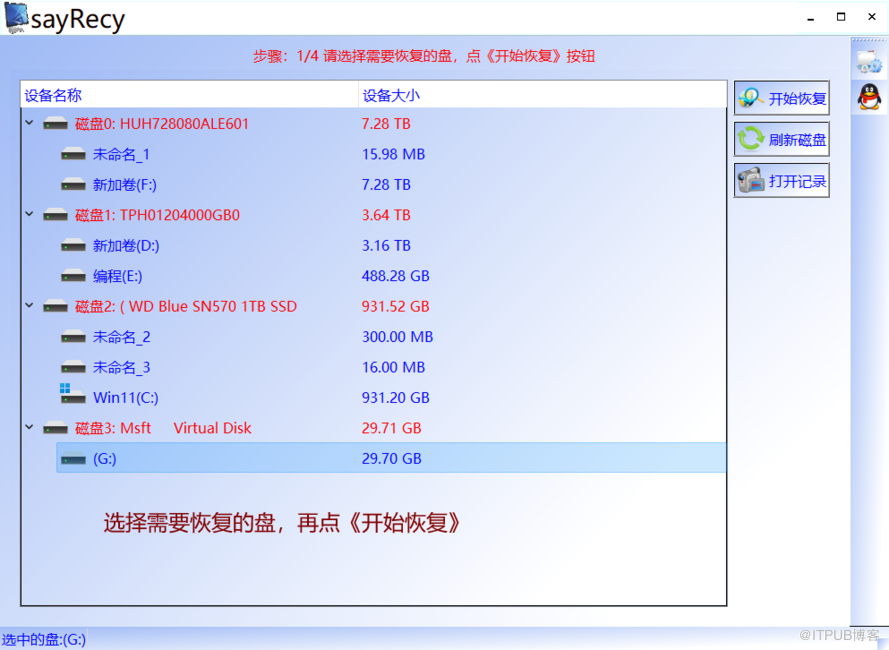The width and height of the screenshot is (889, 650).
Task: Click the drive icon beside 编程(E:)
Action: pyautogui.click(x=74, y=276)
